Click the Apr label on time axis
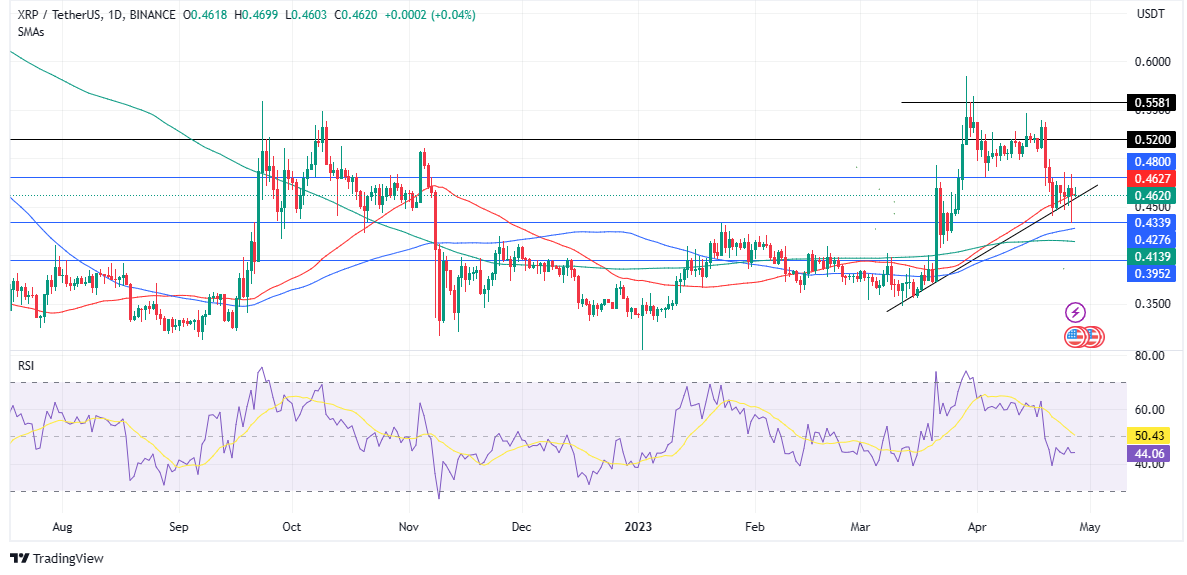Image resolution: width=1187 pixels, height=575 pixels. point(977,526)
